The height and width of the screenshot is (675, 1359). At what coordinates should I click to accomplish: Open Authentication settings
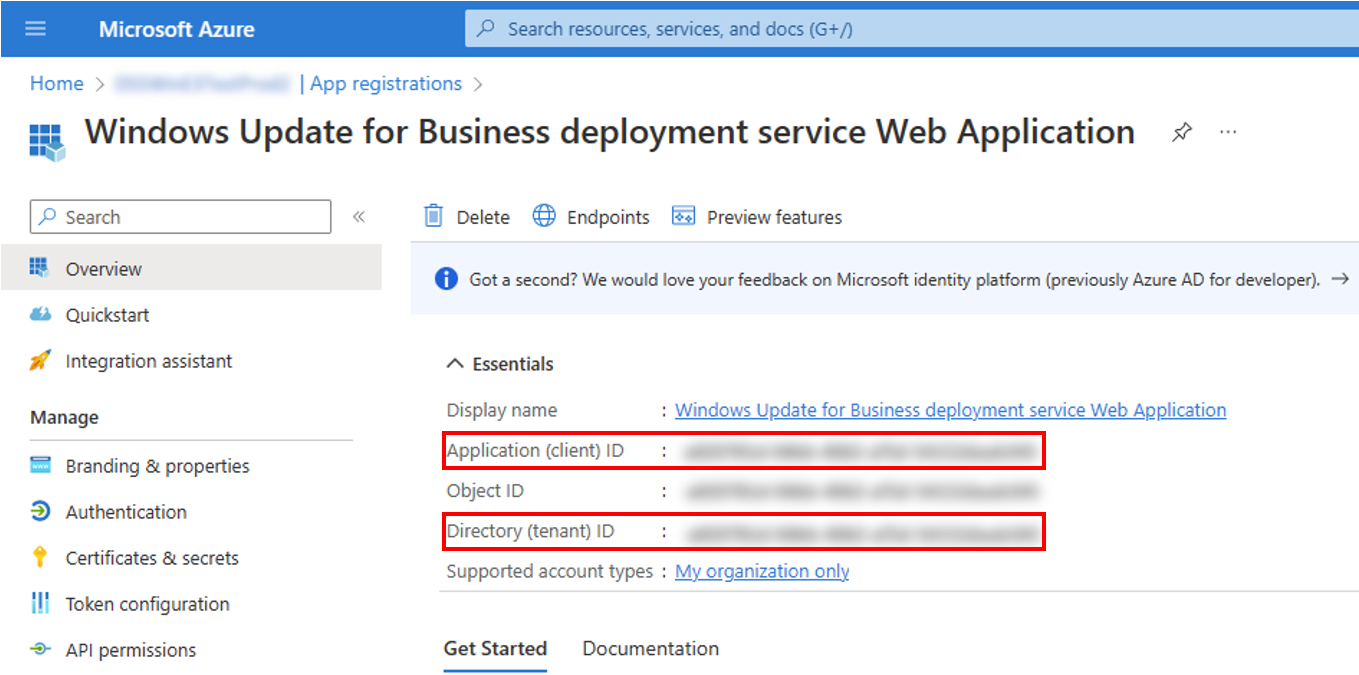click(126, 512)
